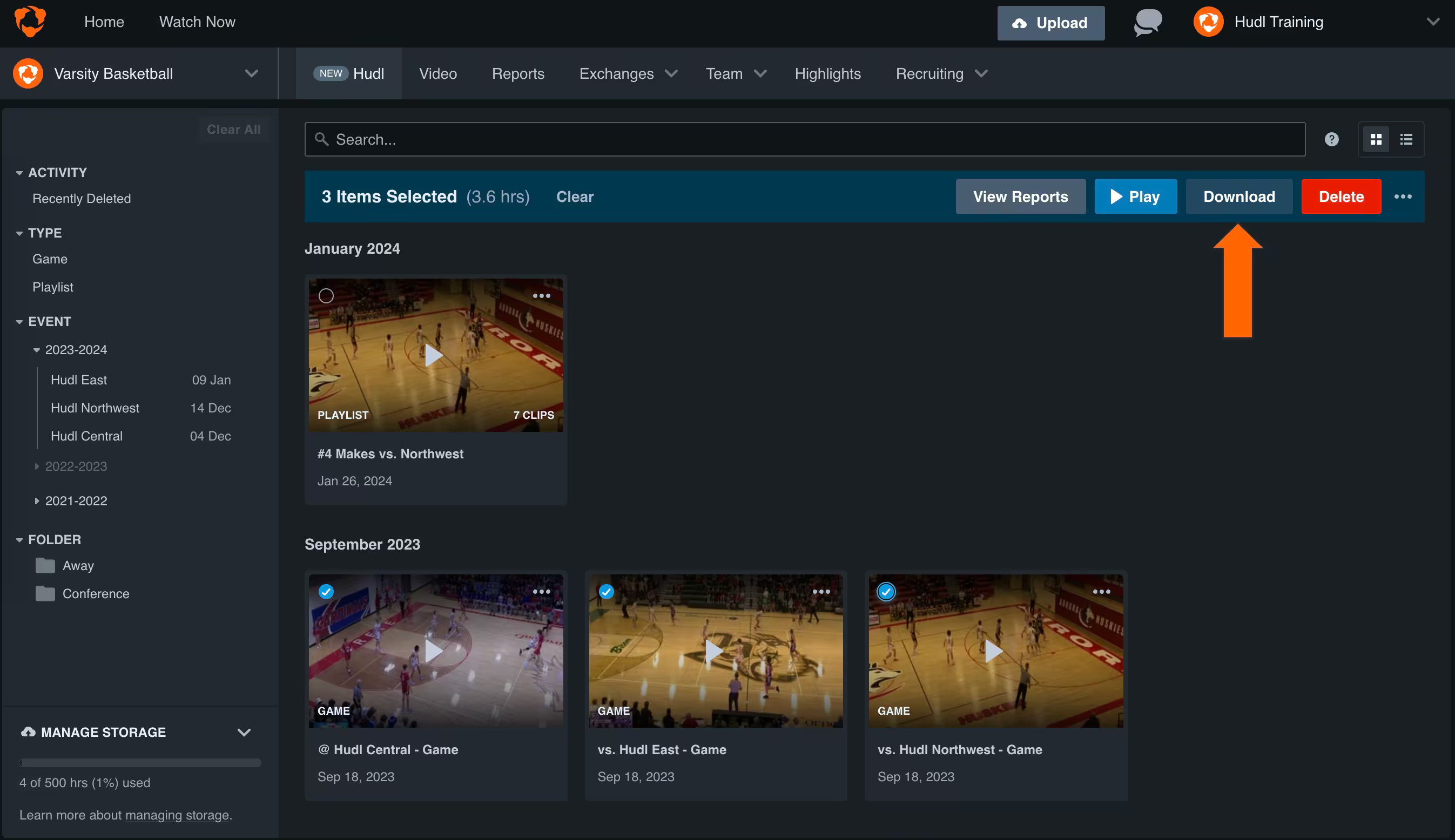The image size is (1455, 840).
Task: Click the Hudl Training profile avatar
Action: (1208, 22)
